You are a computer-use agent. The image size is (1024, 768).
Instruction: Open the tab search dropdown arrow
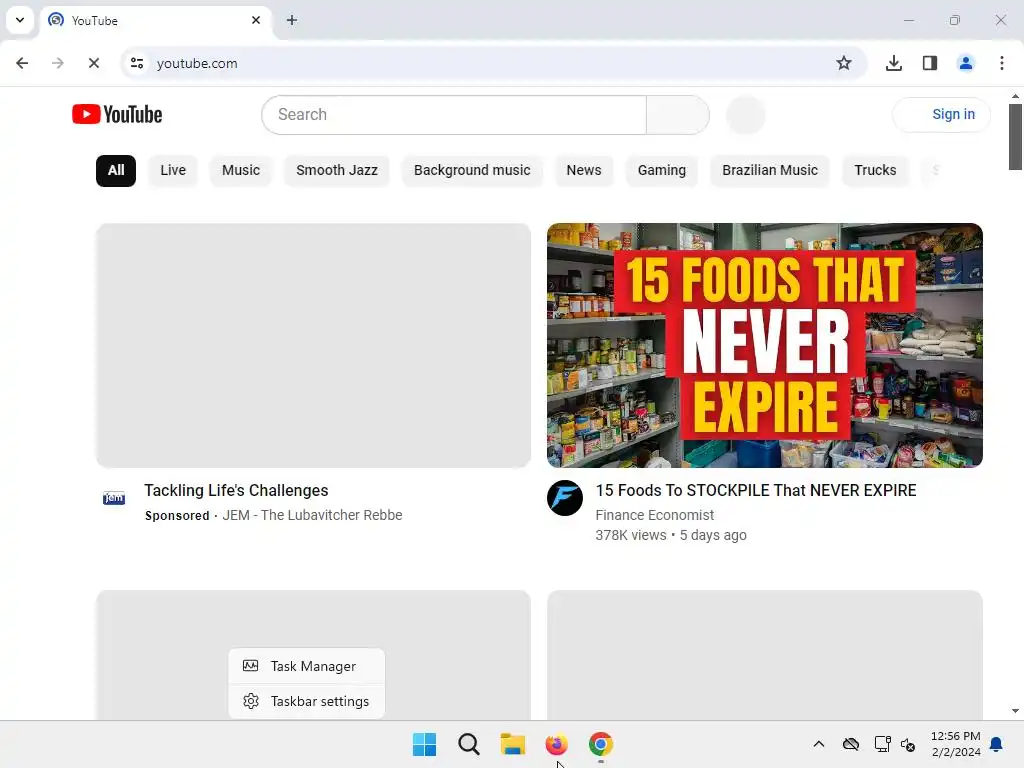coord(20,20)
